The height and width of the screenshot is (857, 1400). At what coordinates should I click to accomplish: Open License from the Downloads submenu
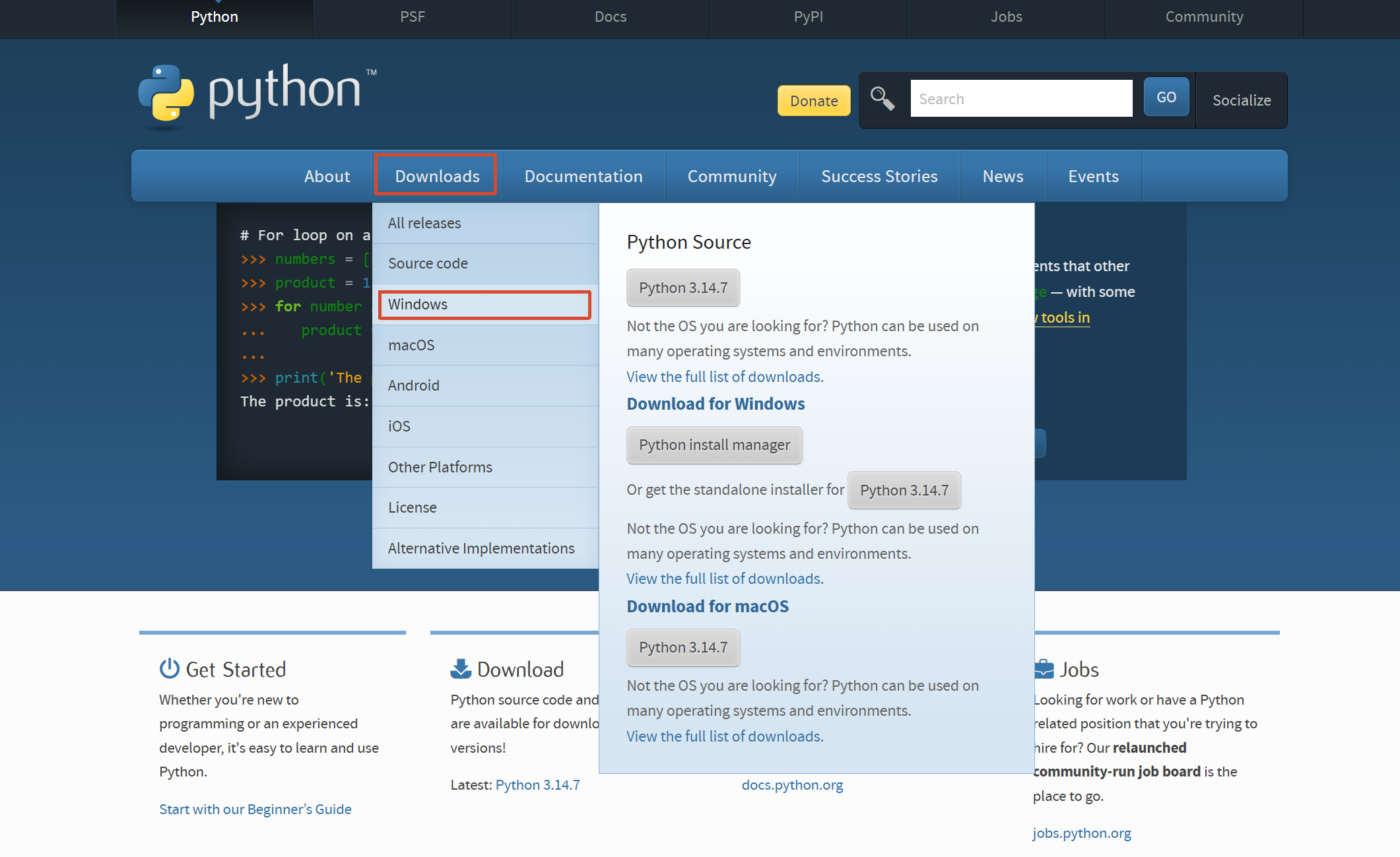[485, 507]
